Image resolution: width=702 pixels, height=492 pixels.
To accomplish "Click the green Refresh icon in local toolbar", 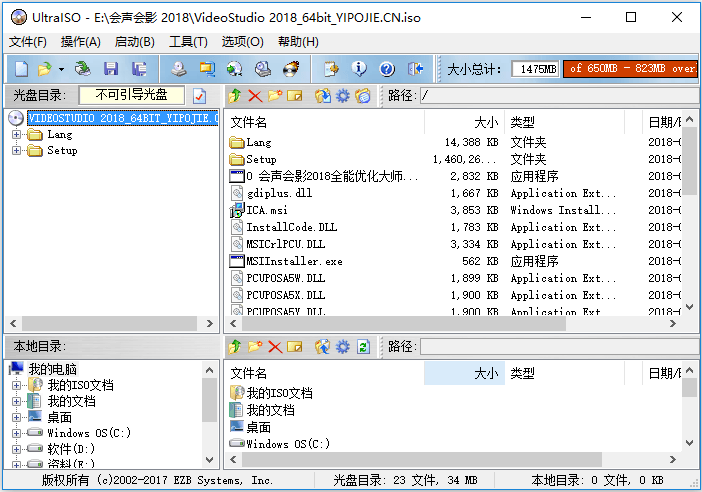I will pyautogui.click(x=363, y=347).
